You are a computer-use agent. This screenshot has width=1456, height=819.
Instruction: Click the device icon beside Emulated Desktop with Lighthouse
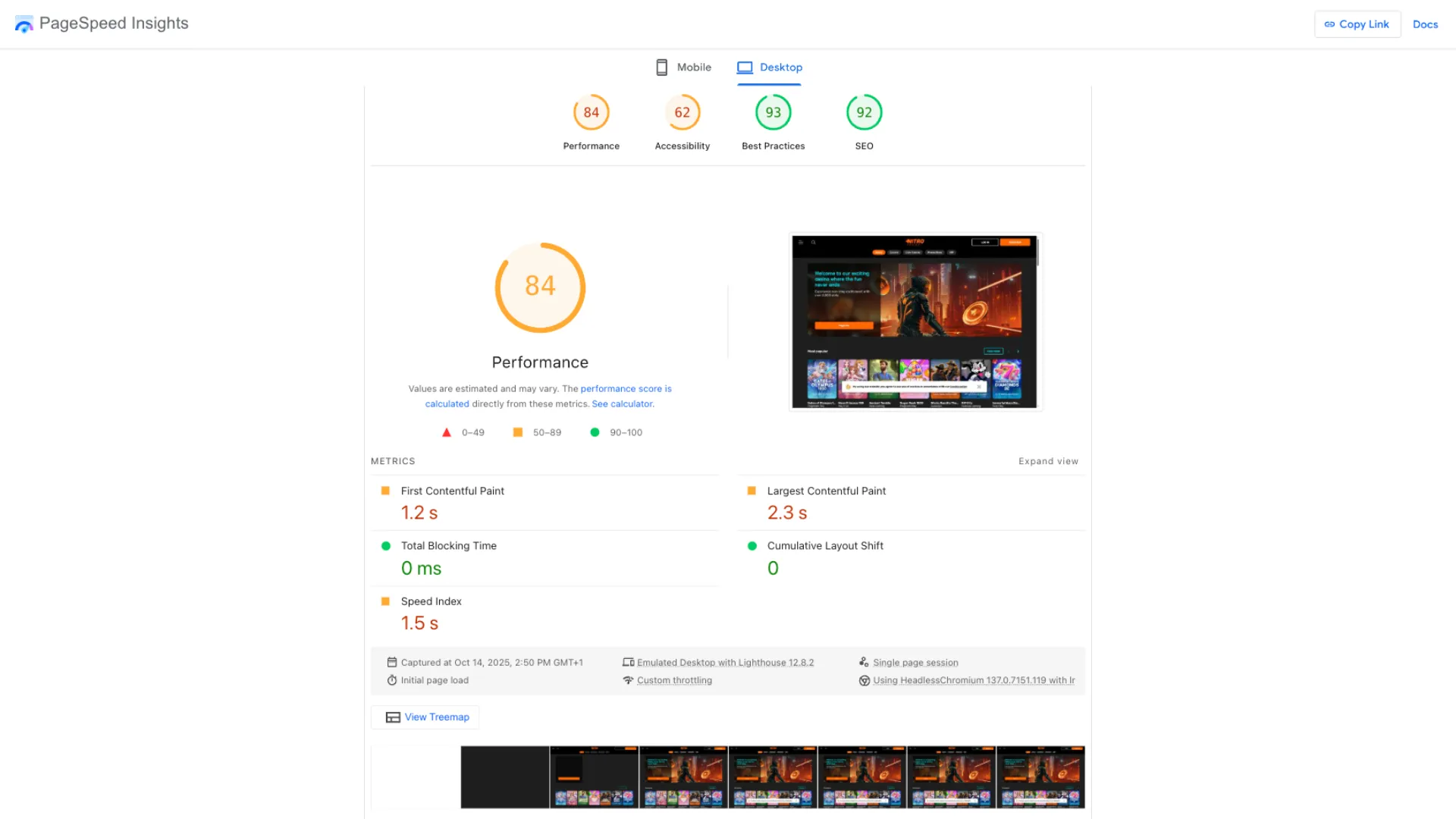(x=629, y=662)
